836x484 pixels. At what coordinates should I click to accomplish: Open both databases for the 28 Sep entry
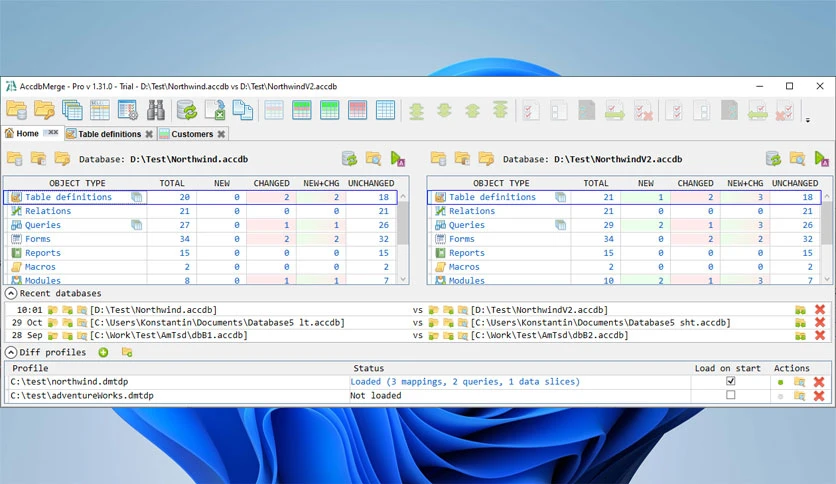click(x=800, y=336)
